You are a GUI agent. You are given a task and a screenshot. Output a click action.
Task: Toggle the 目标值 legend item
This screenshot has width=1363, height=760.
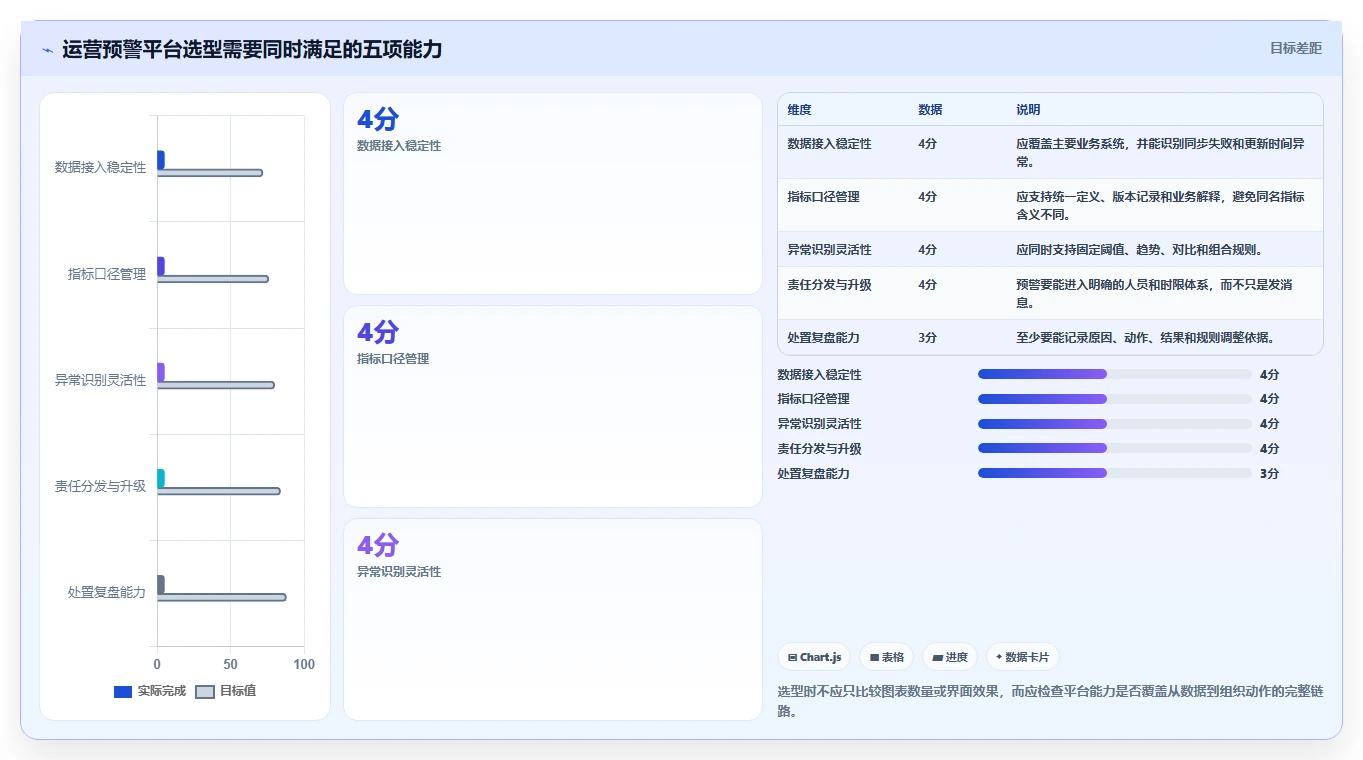pyautogui.click(x=226, y=691)
